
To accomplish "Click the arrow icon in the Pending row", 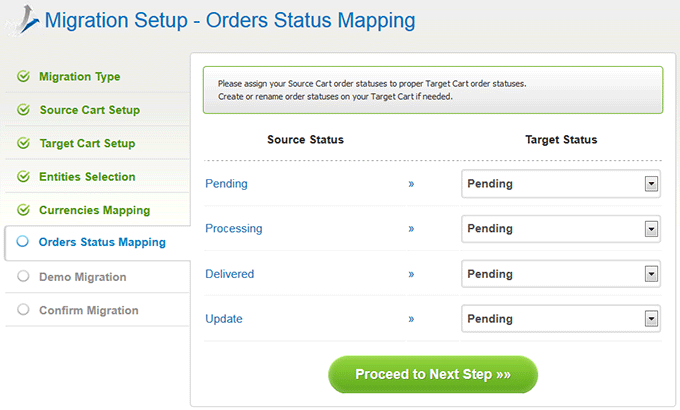I will pyautogui.click(x=411, y=184).
